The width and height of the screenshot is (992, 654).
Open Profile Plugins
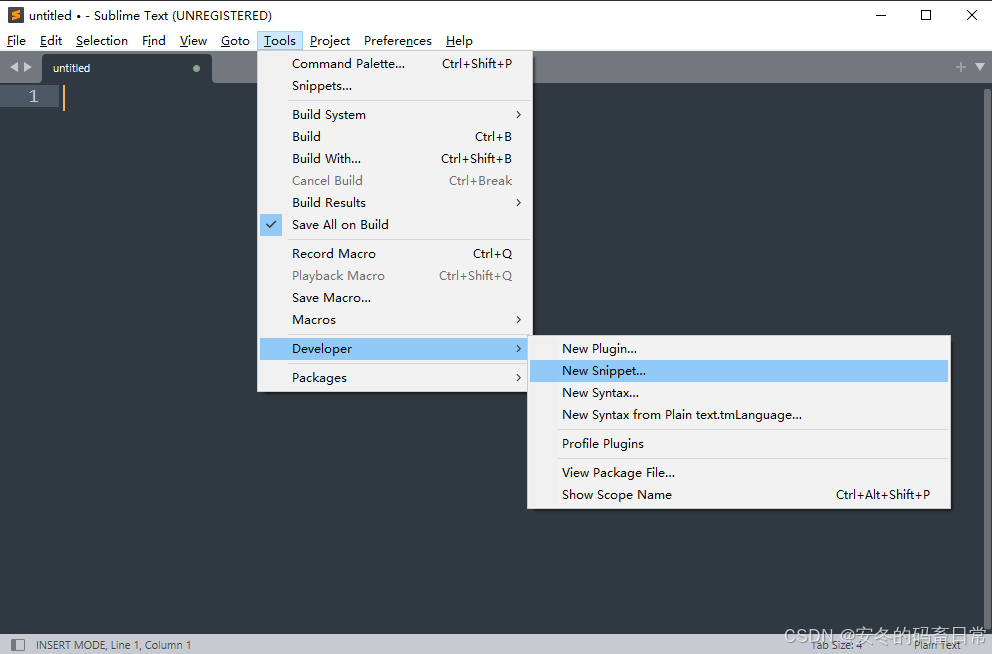click(x=739, y=443)
